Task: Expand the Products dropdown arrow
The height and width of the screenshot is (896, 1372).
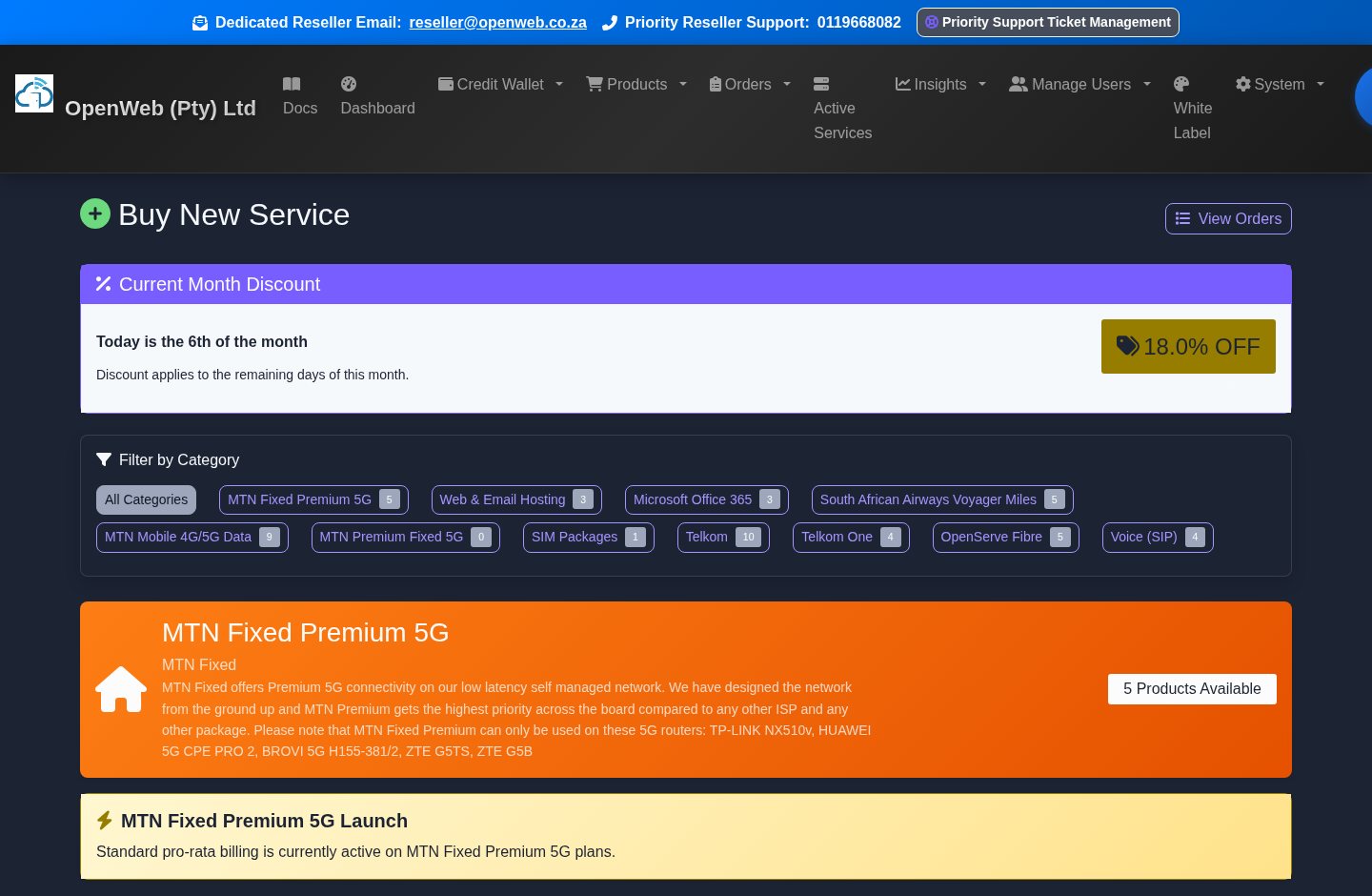Action: click(683, 84)
